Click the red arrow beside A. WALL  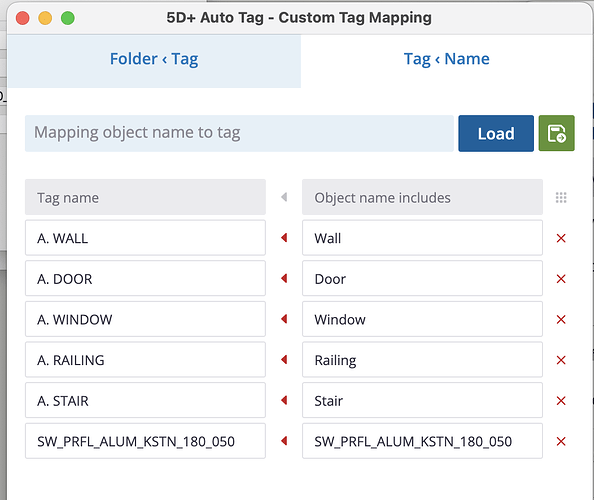tap(284, 238)
